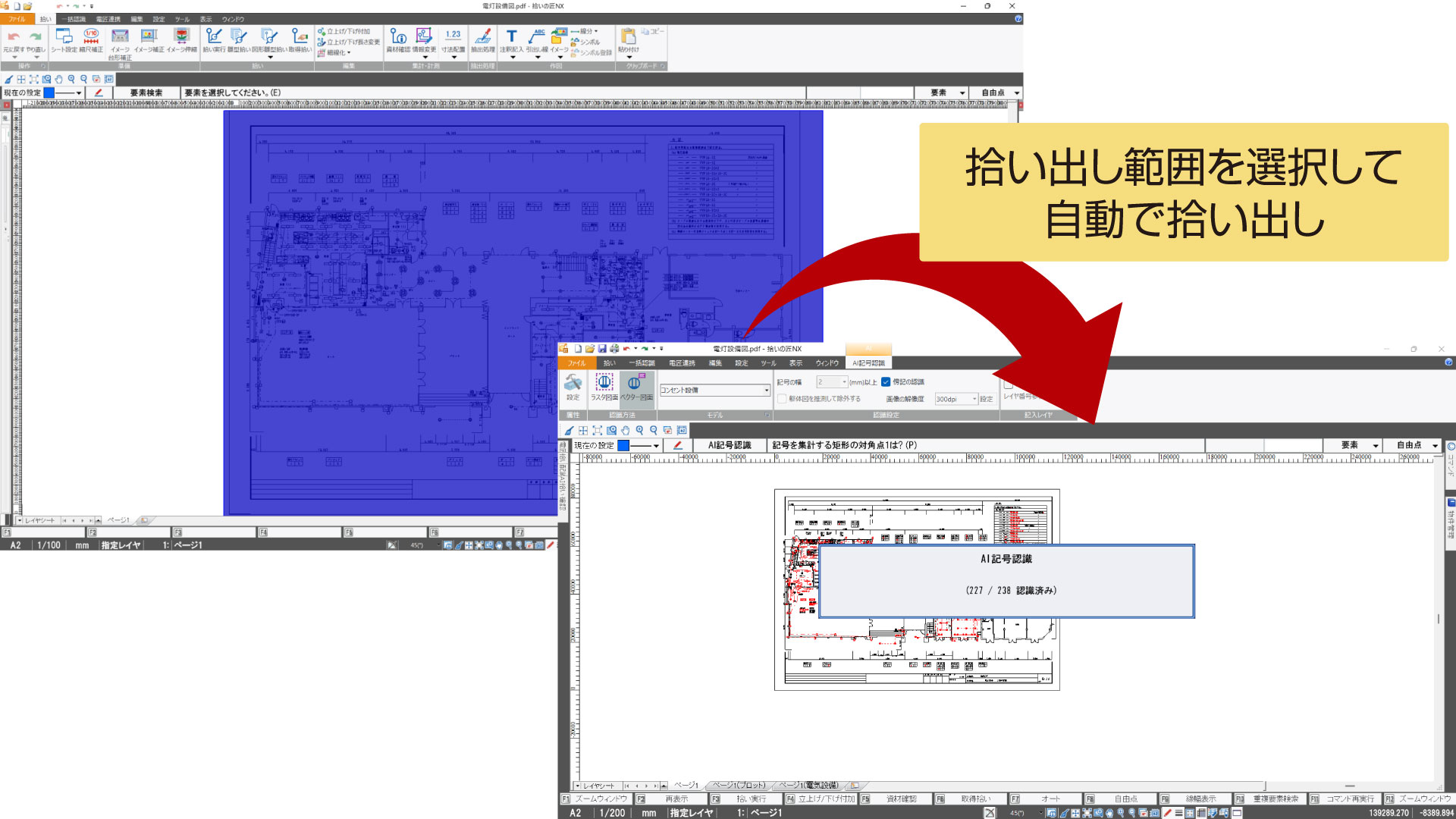Click 貼り付け paste icon in back window
This screenshot has width=1456, height=819.
[628, 41]
